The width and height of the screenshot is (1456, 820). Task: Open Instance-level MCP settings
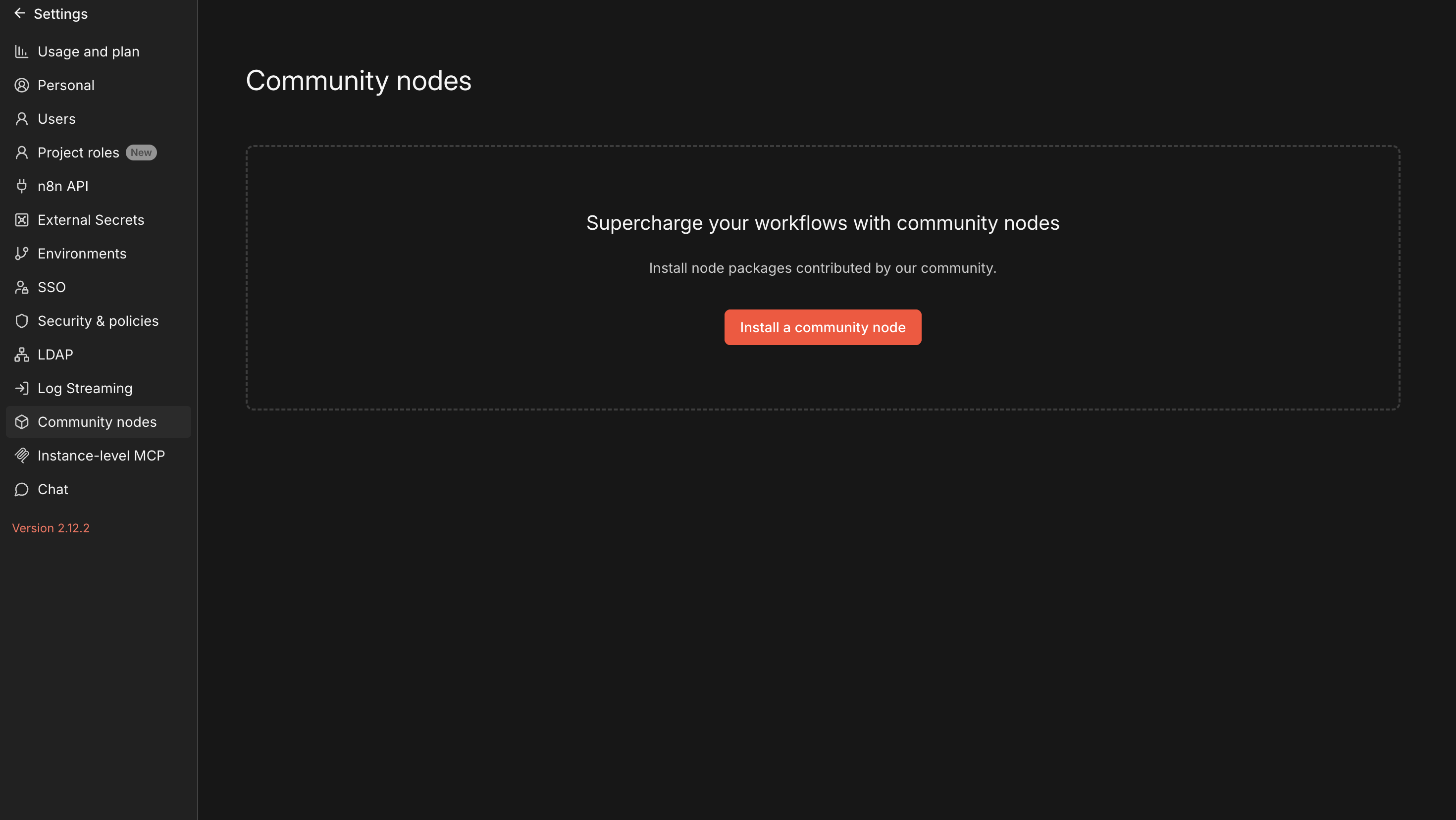coord(101,456)
